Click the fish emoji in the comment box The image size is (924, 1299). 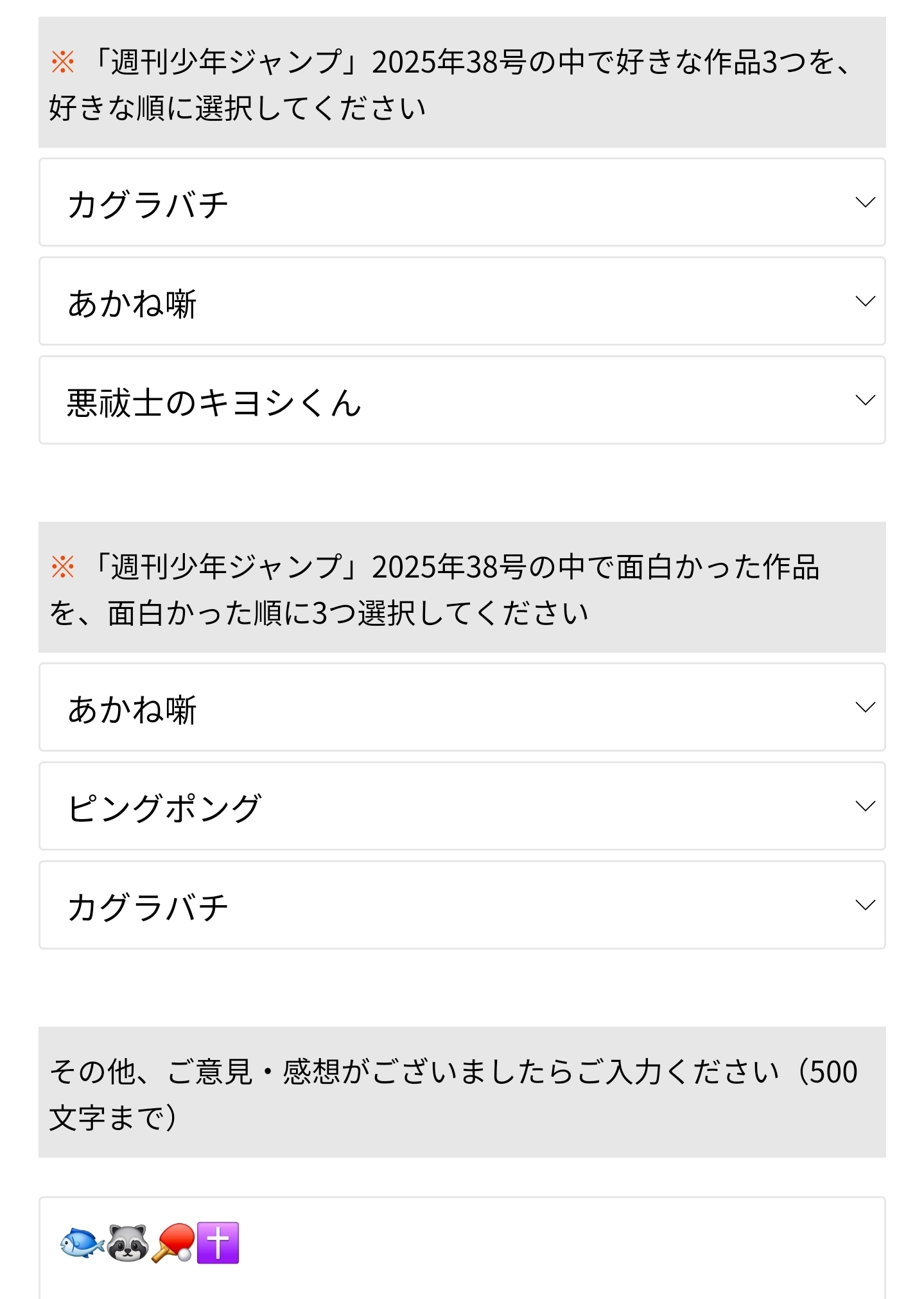pos(82,1243)
